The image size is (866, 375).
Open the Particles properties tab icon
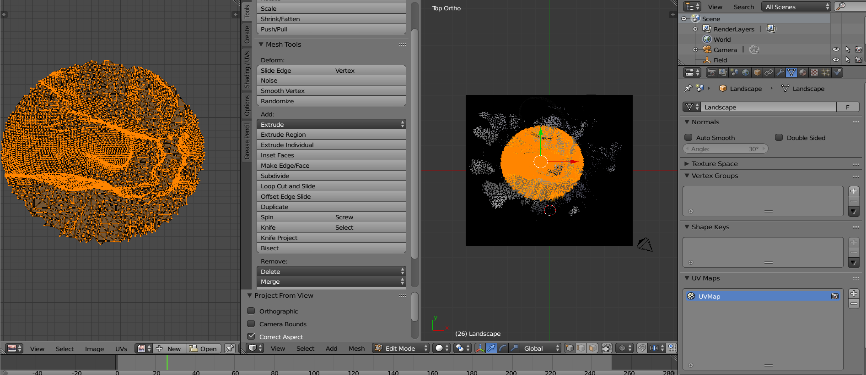(x=825, y=72)
